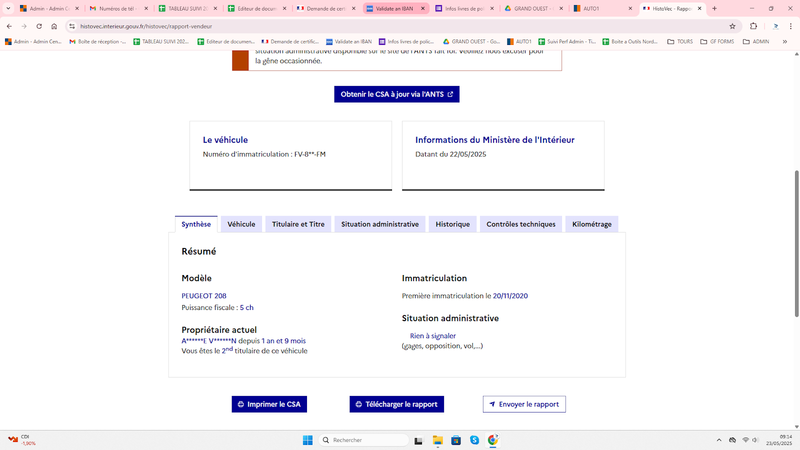Close the HistoVec tab
The height and width of the screenshot is (450, 800).
pos(699,9)
